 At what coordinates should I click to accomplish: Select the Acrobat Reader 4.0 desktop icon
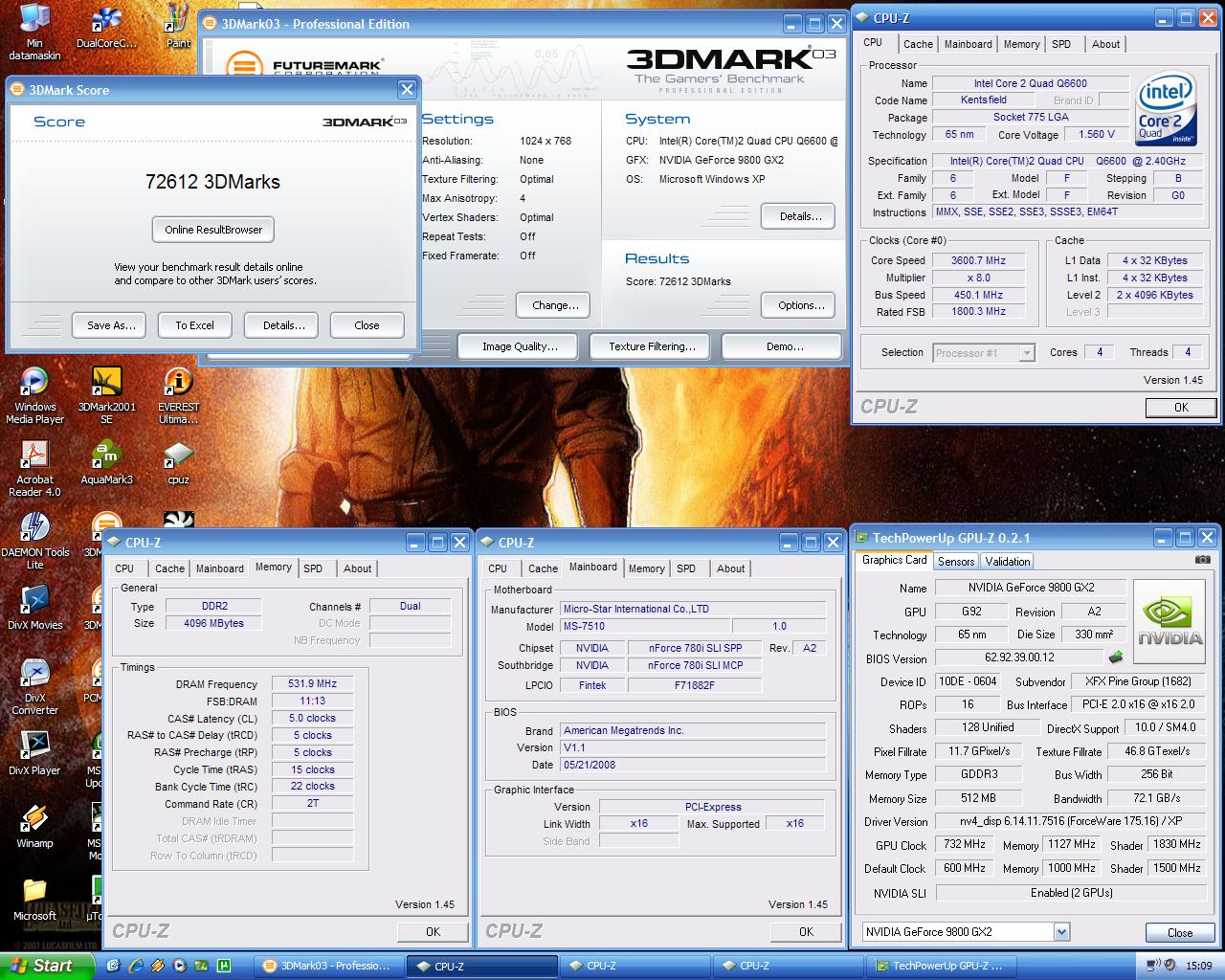click(34, 469)
